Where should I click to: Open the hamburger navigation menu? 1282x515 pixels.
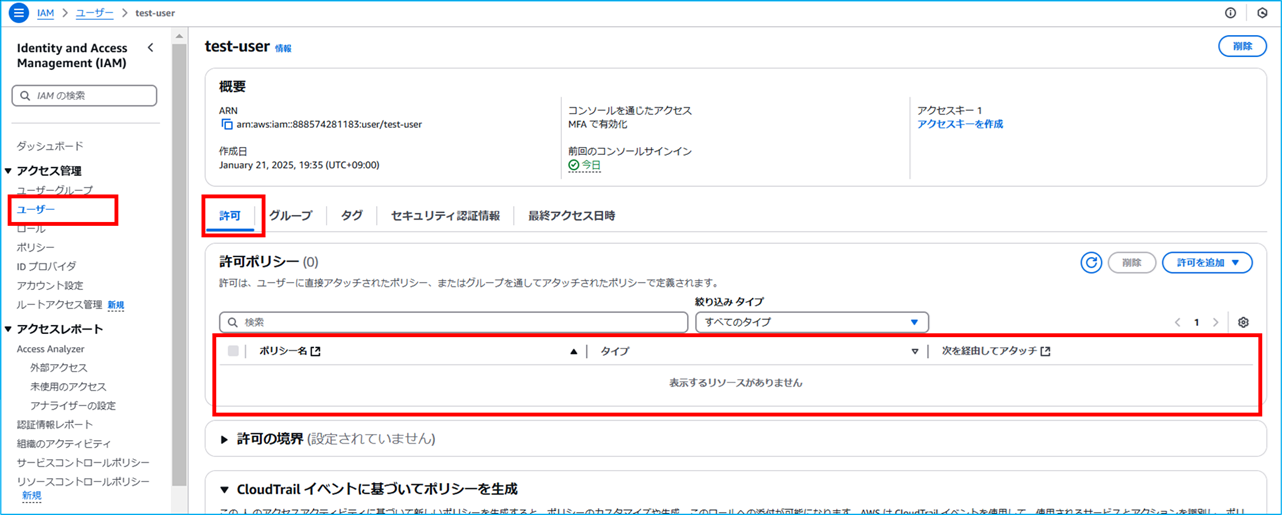pyautogui.click(x=18, y=13)
